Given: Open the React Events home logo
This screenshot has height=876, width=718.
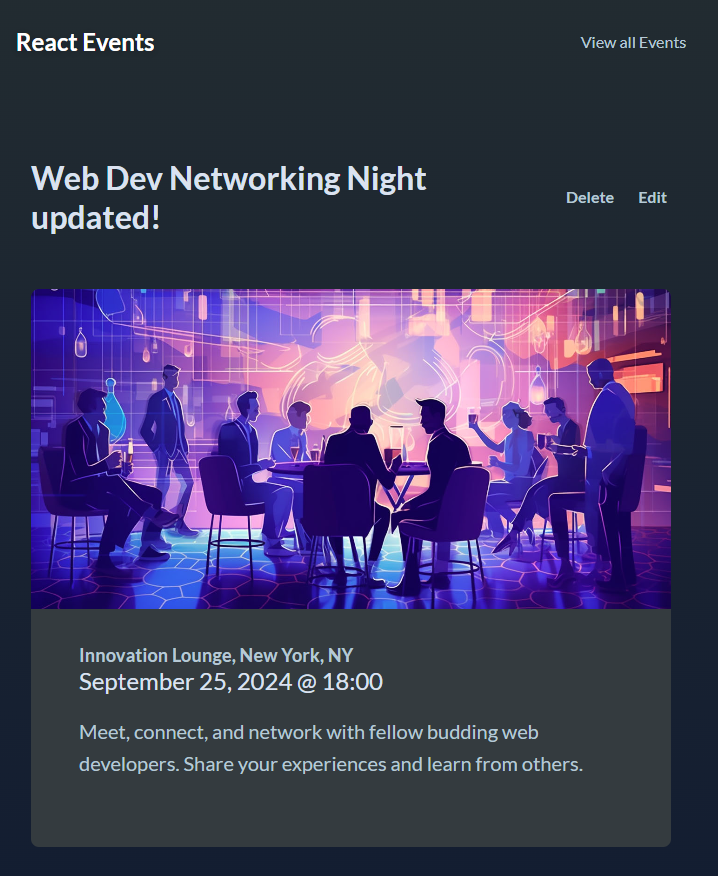Looking at the screenshot, I should [85, 43].
